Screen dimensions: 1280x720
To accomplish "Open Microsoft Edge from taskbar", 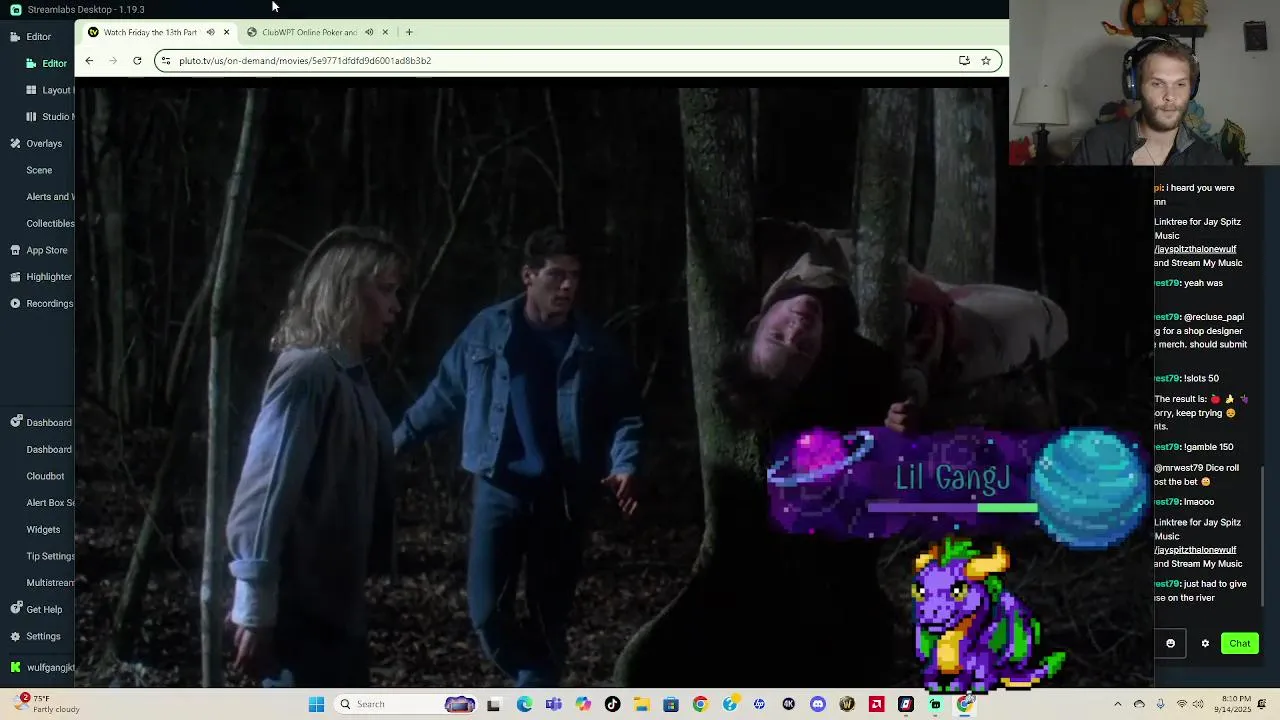I will click(x=524, y=704).
